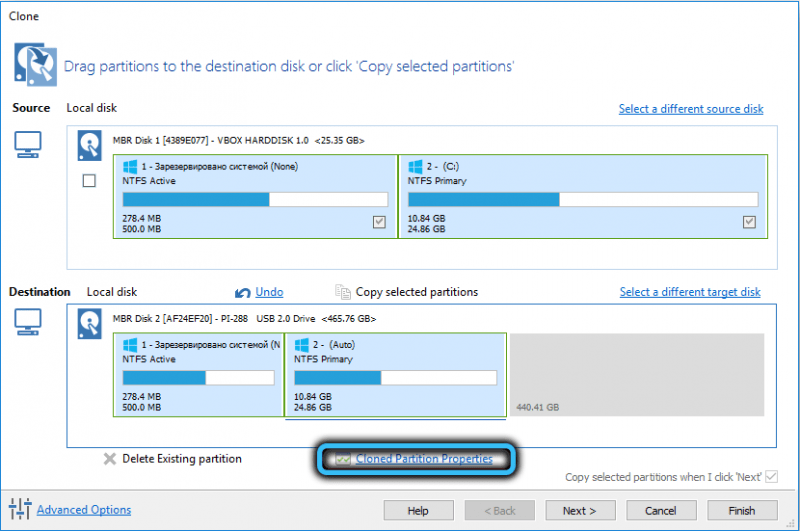Screen dimensions: 800x531
Task: Click the Cancel button
Action: pyautogui.click(x=661, y=511)
